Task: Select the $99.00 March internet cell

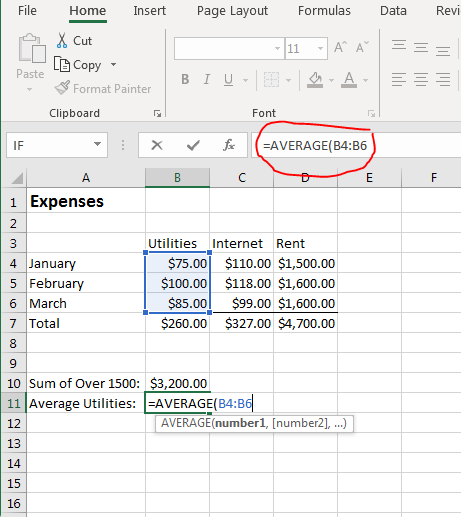Action: (x=241, y=303)
